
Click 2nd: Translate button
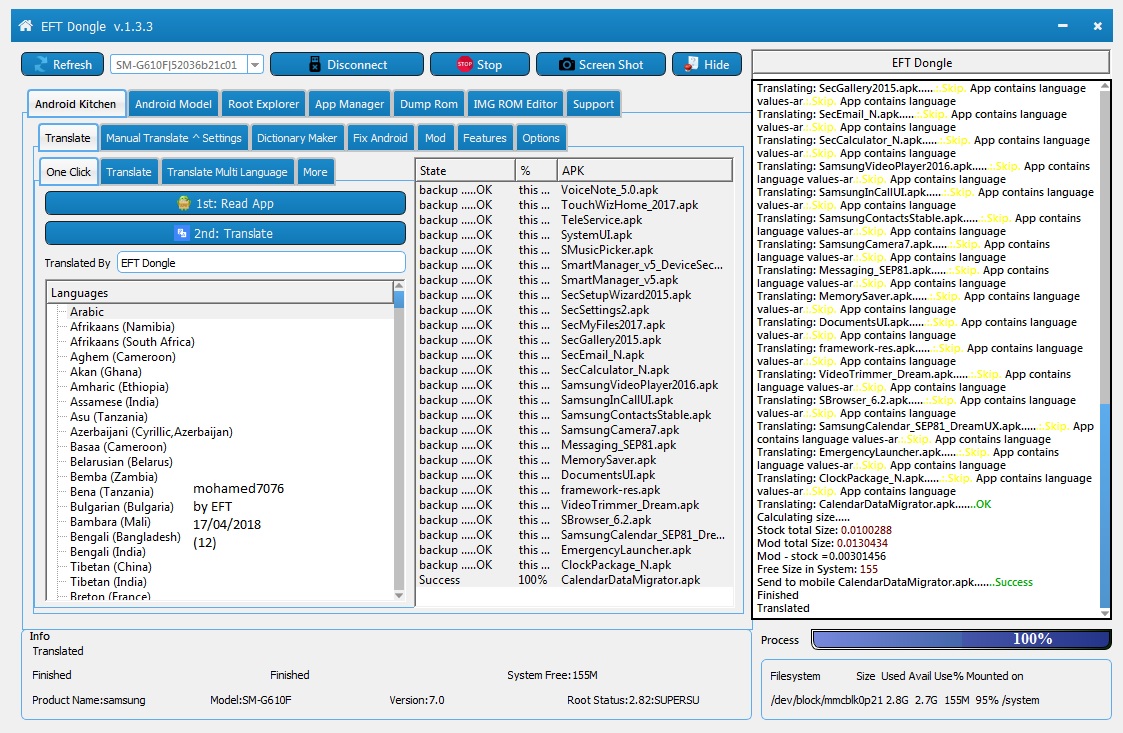(x=226, y=234)
